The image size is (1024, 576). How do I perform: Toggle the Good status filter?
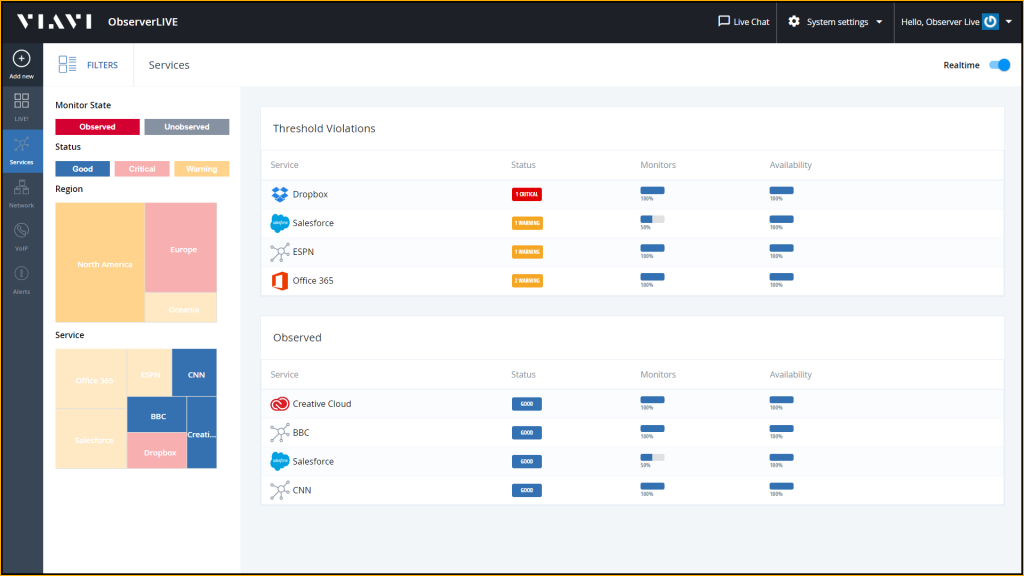click(82, 168)
